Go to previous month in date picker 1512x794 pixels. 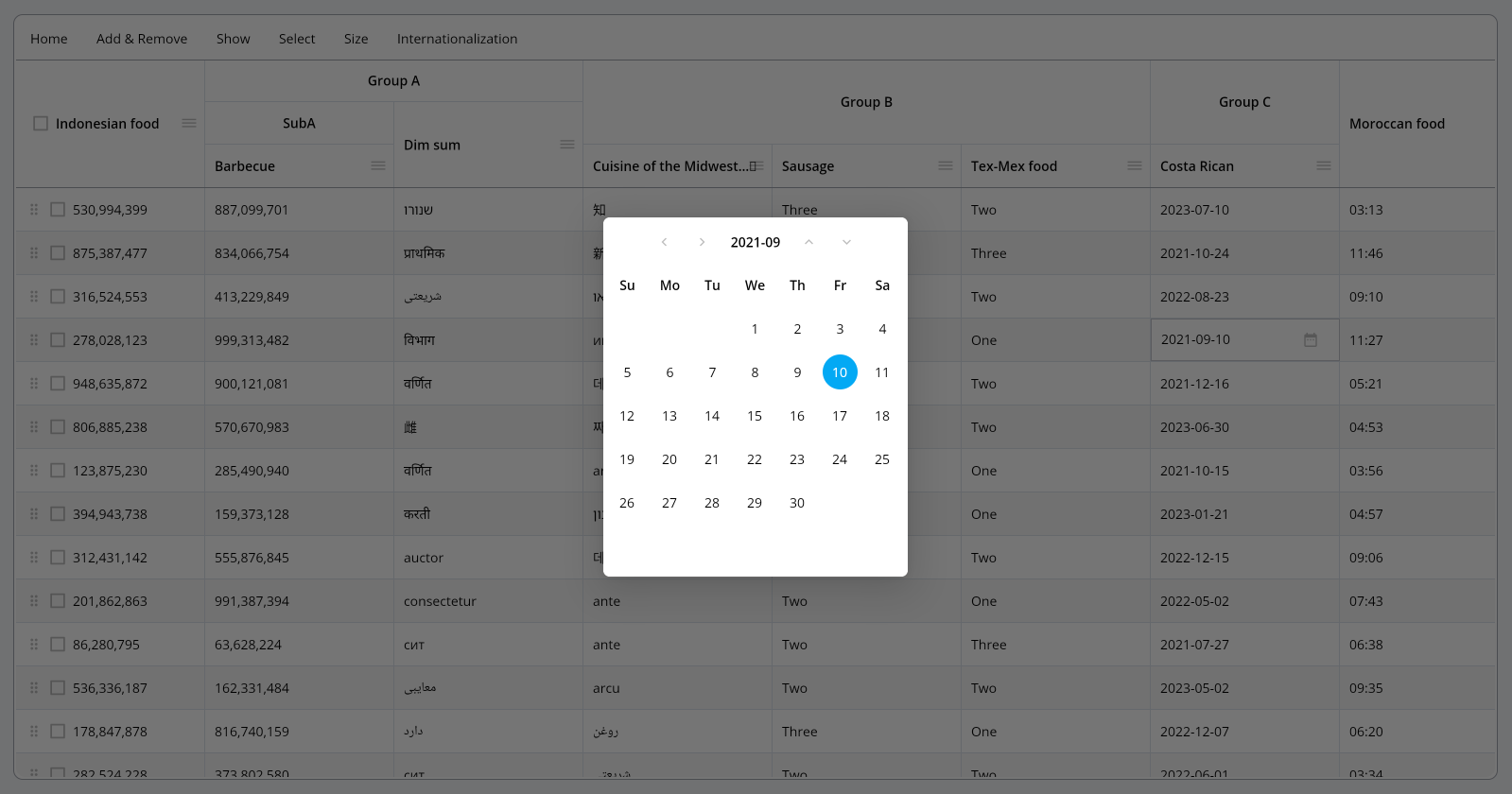point(664,243)
